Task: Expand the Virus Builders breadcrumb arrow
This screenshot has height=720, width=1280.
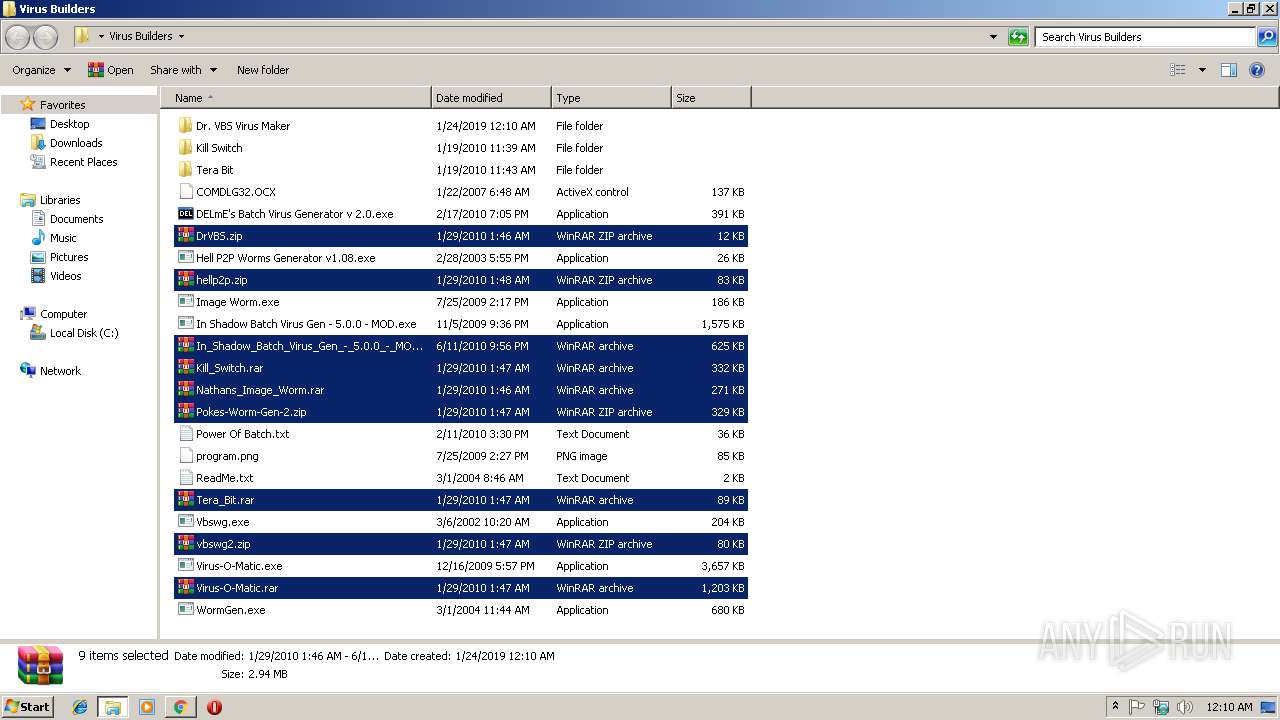Action: point(181,37)
